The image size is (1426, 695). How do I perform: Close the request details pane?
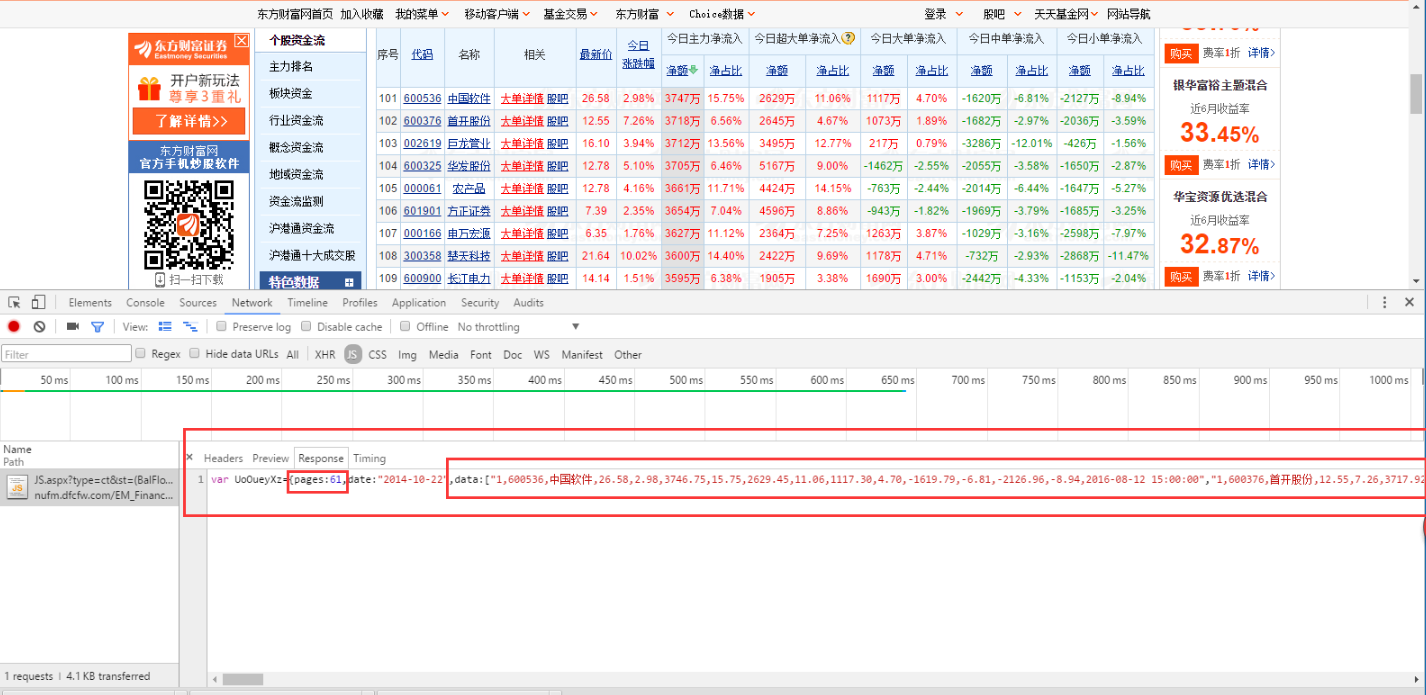click(x=190, y=458)
